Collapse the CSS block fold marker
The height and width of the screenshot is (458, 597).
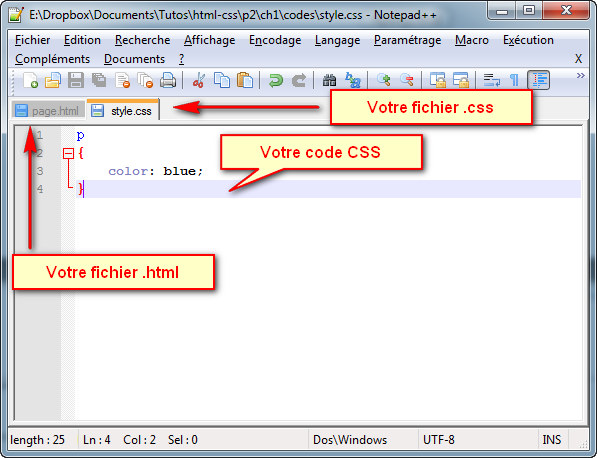tap(68, 153)
